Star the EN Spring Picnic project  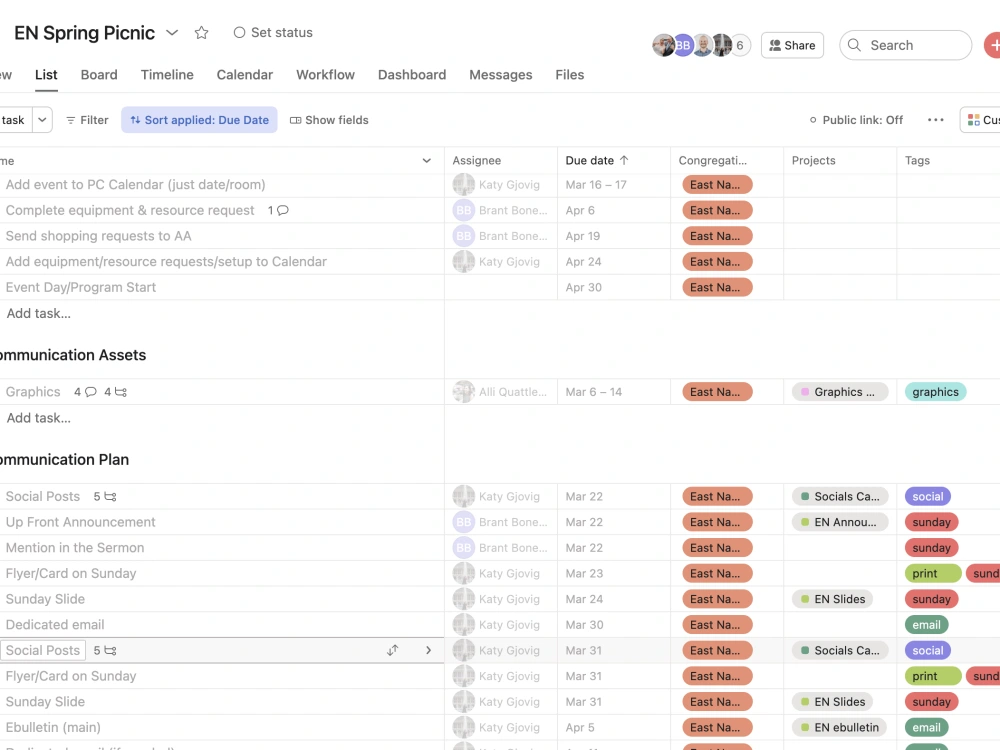pos(201,32)
